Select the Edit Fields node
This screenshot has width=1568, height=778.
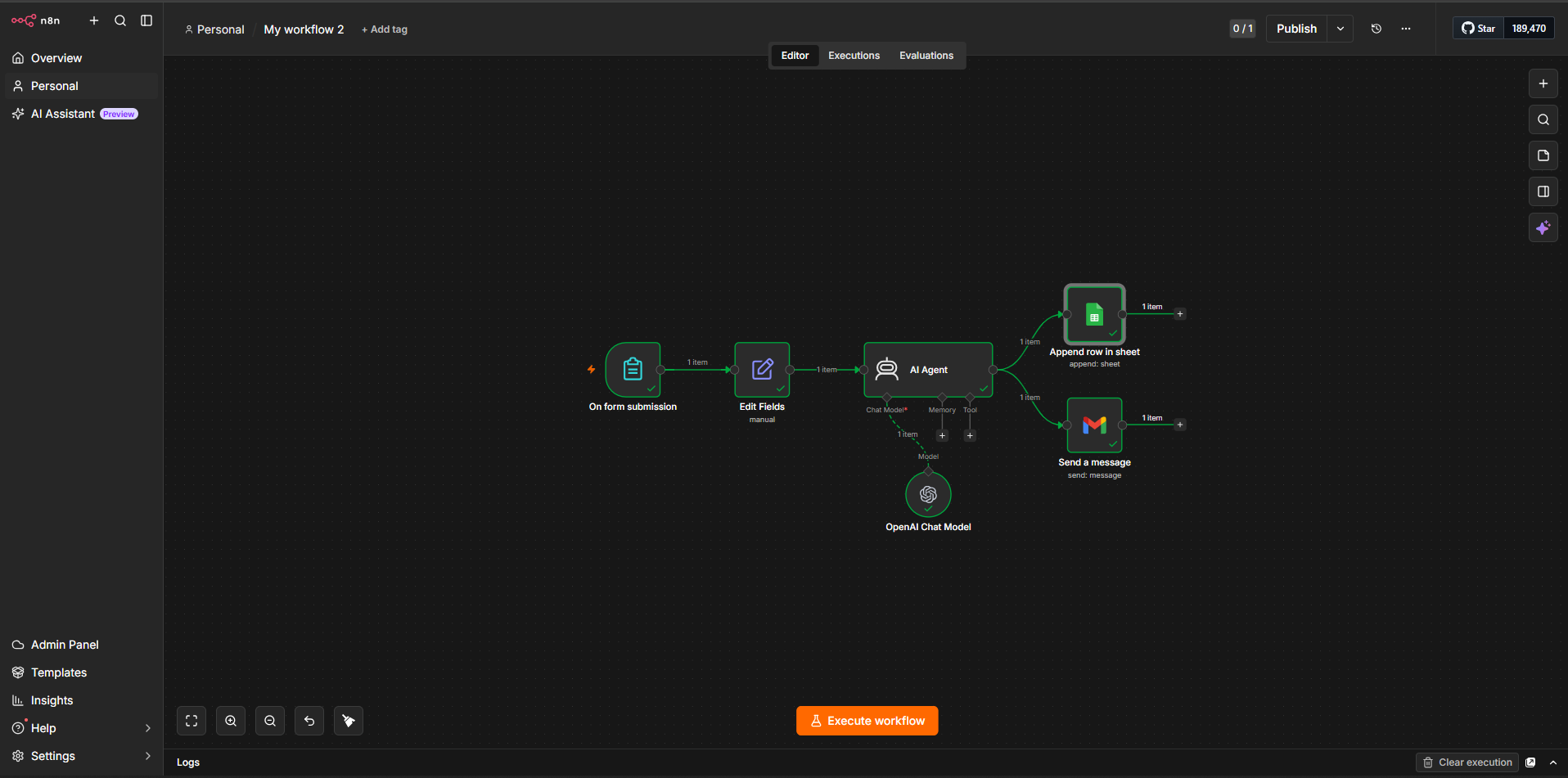tap(762, 370)
